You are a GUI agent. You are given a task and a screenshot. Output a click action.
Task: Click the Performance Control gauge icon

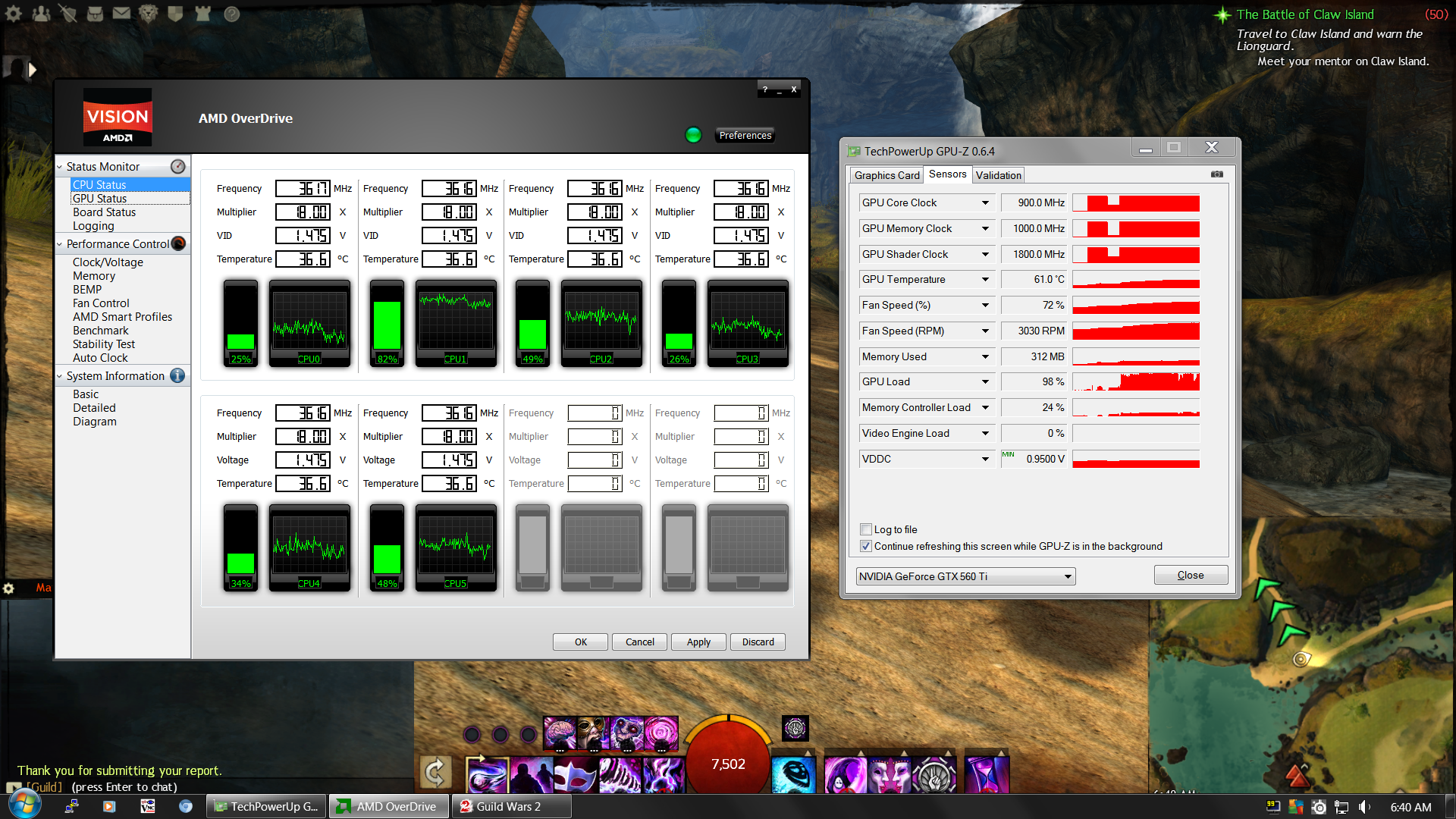click(x=178, y=243)
